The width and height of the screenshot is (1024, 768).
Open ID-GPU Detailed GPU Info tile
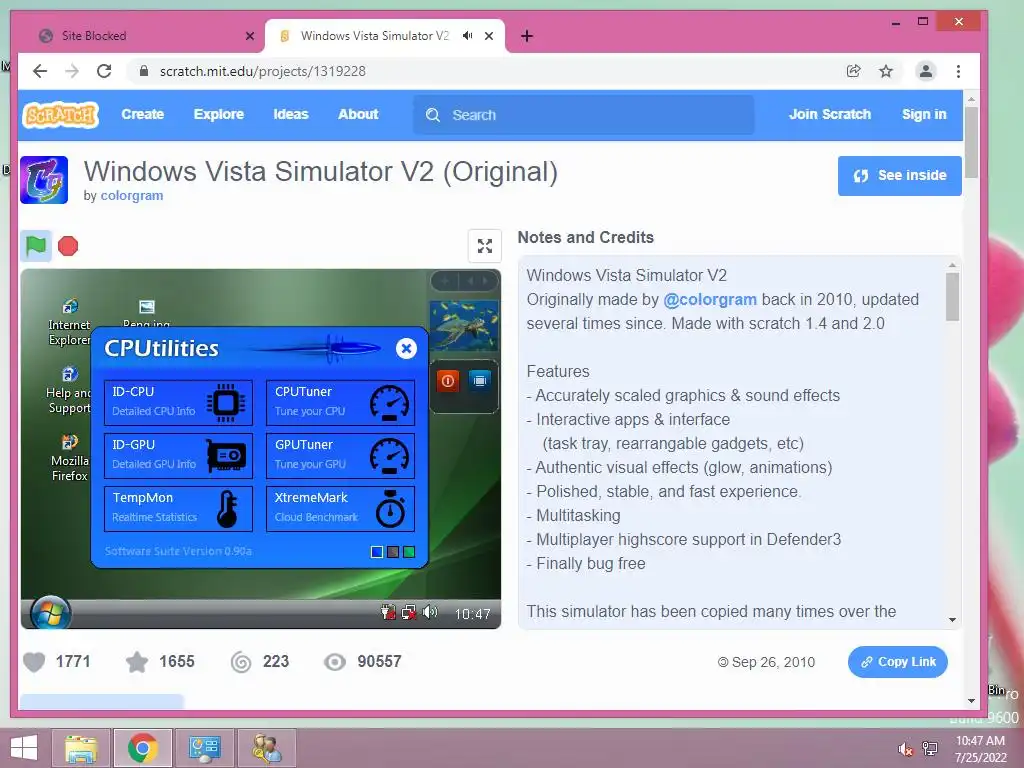click(x=178, y=455)
